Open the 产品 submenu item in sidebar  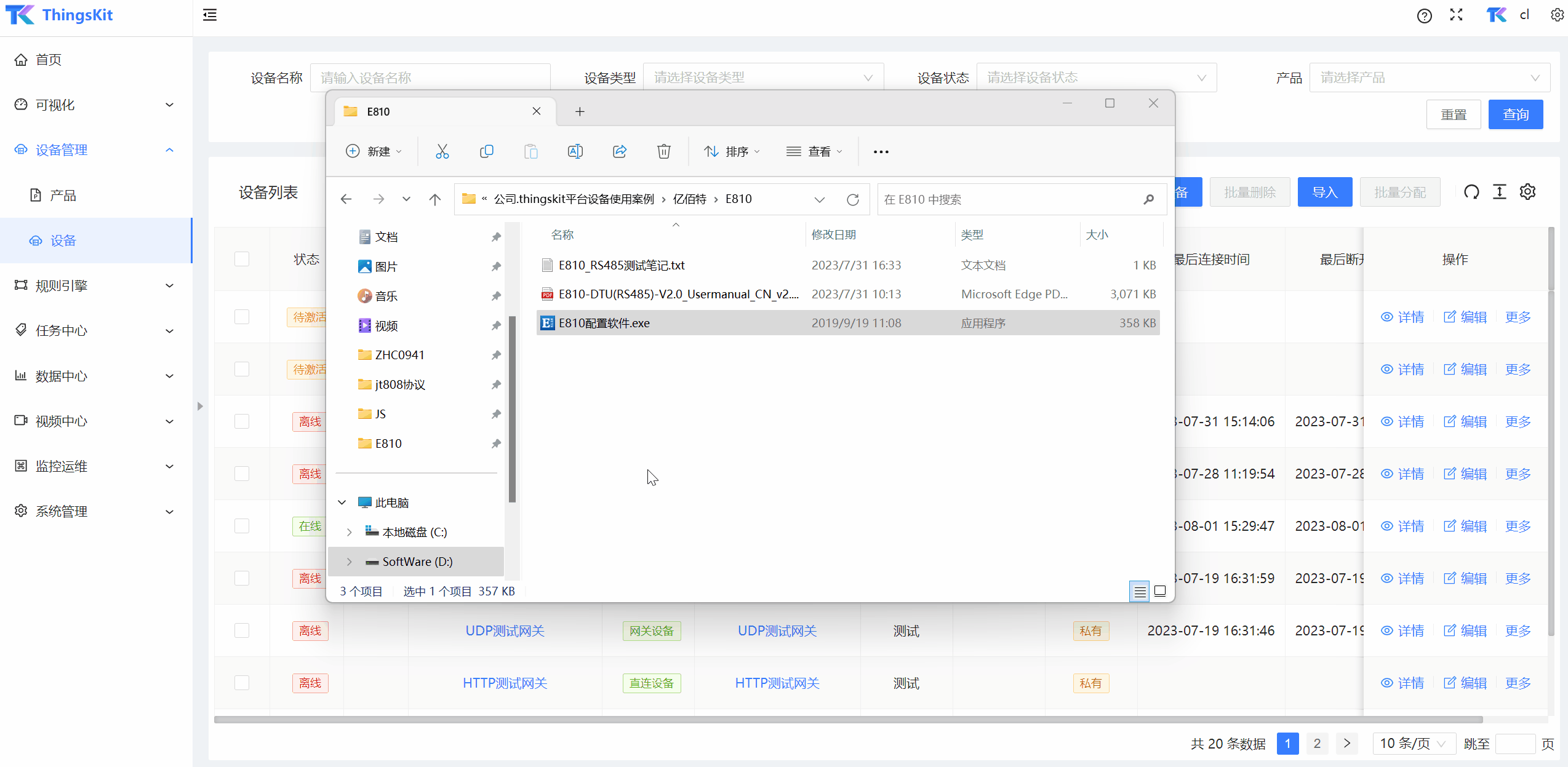click(x=96, y=195)
